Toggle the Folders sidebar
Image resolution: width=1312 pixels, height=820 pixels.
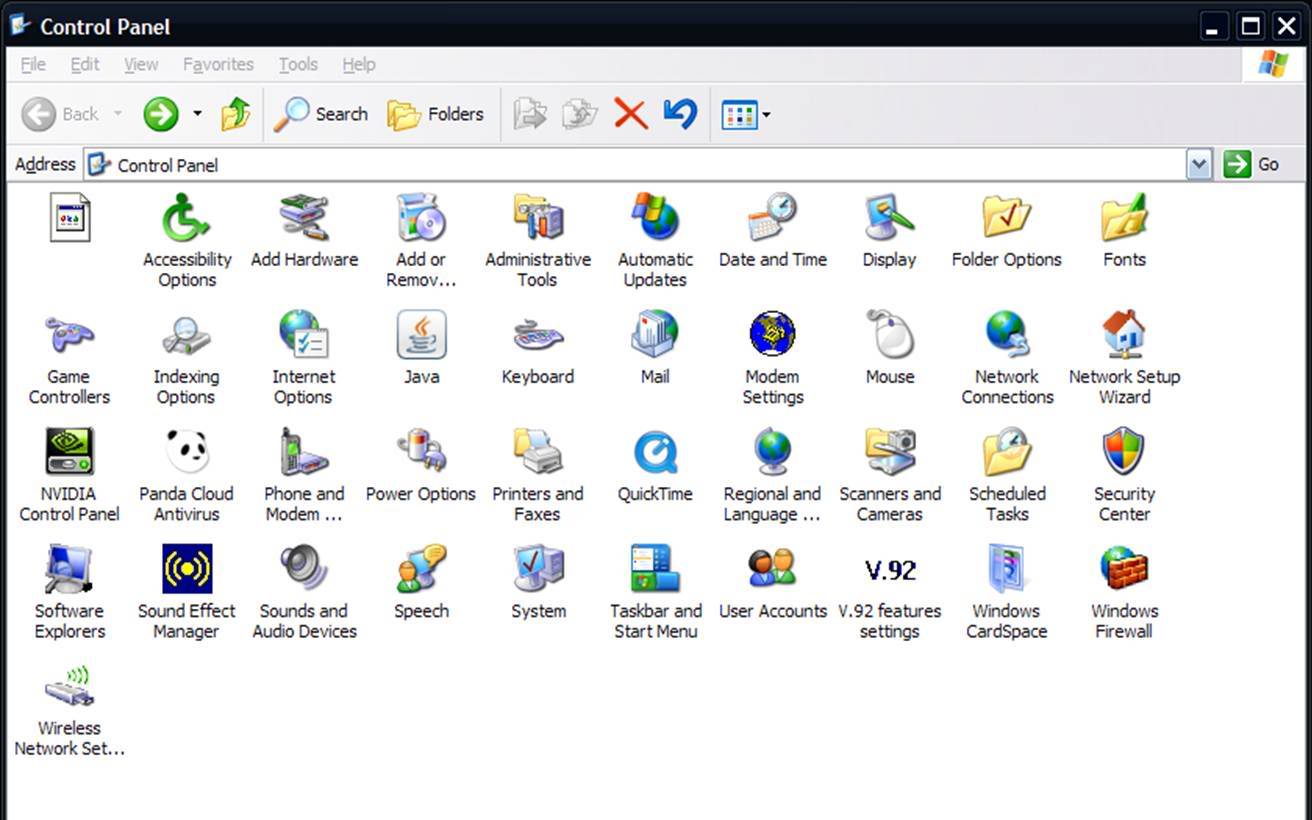tap(436, 113)
